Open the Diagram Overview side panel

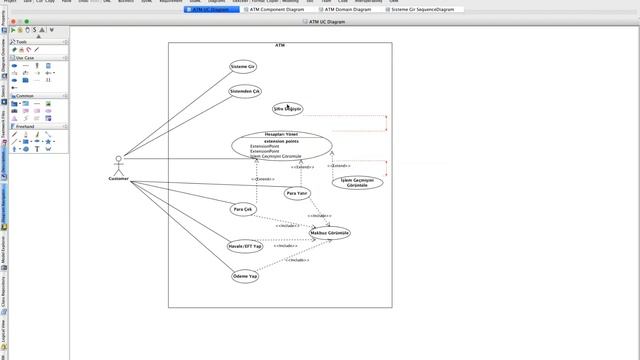click(4, 58)
